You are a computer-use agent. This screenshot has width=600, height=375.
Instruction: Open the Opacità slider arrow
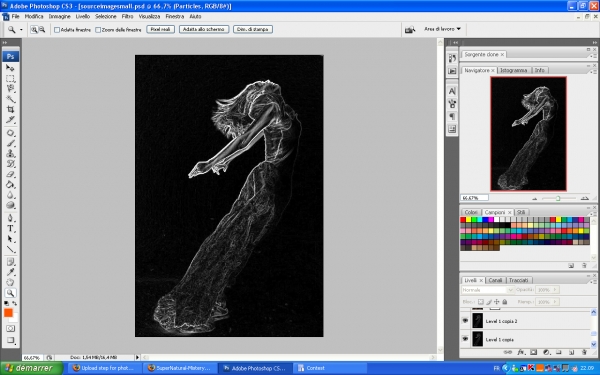(x=555, y=290)
